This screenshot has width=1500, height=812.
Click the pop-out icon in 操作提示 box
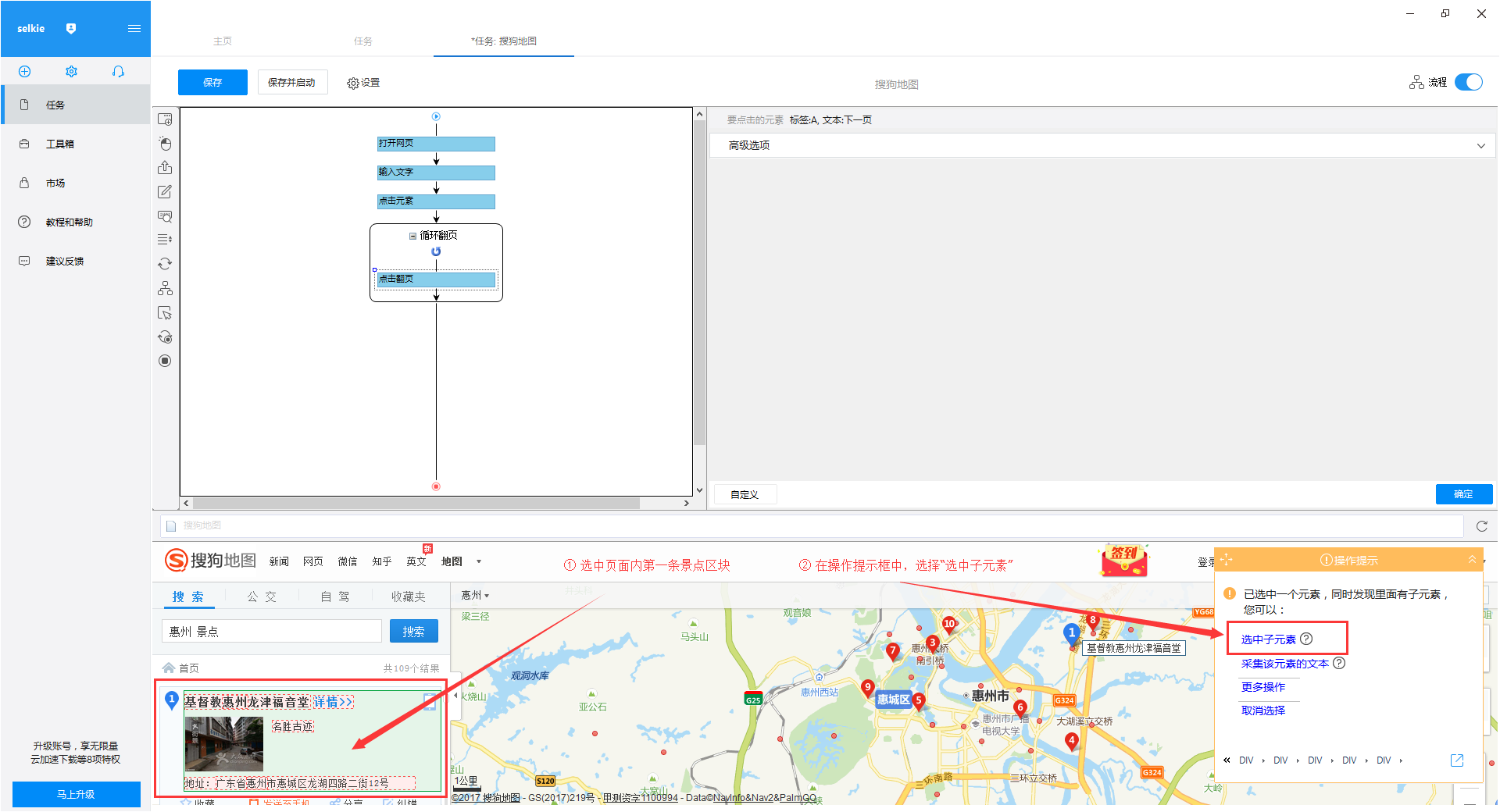pos(1457,760)
